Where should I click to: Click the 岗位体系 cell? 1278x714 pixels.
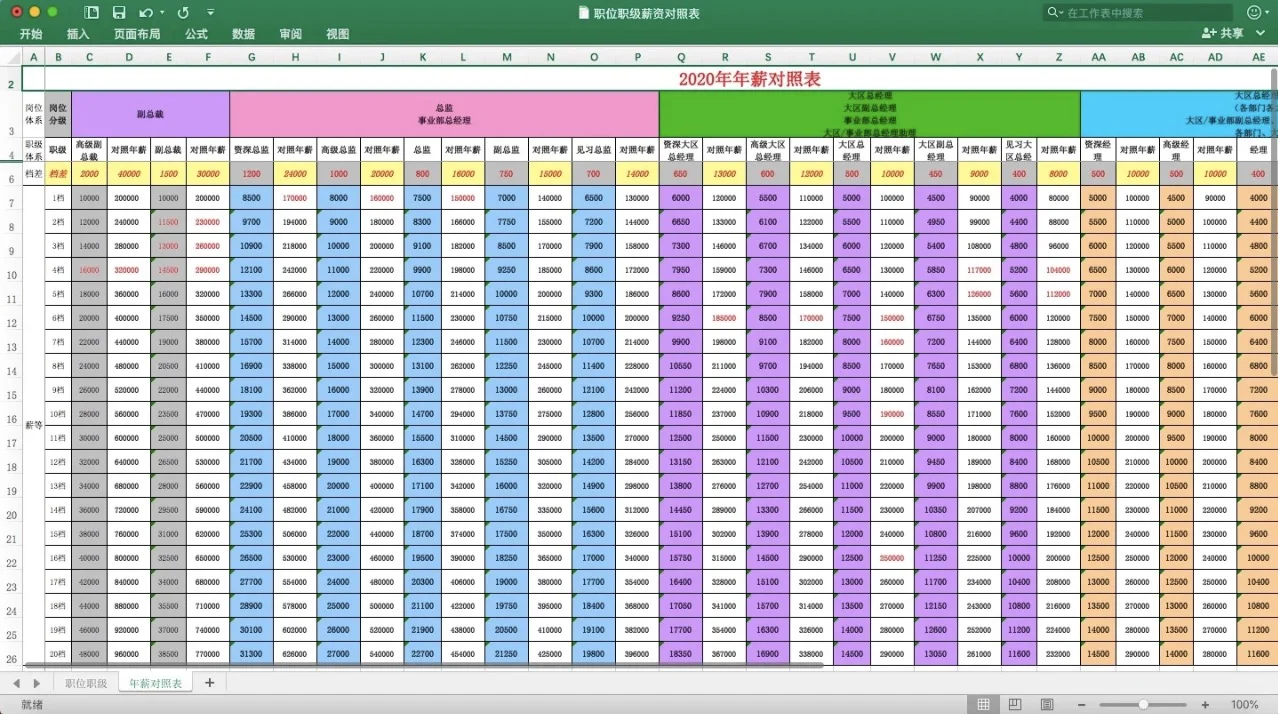coord(33,115)
